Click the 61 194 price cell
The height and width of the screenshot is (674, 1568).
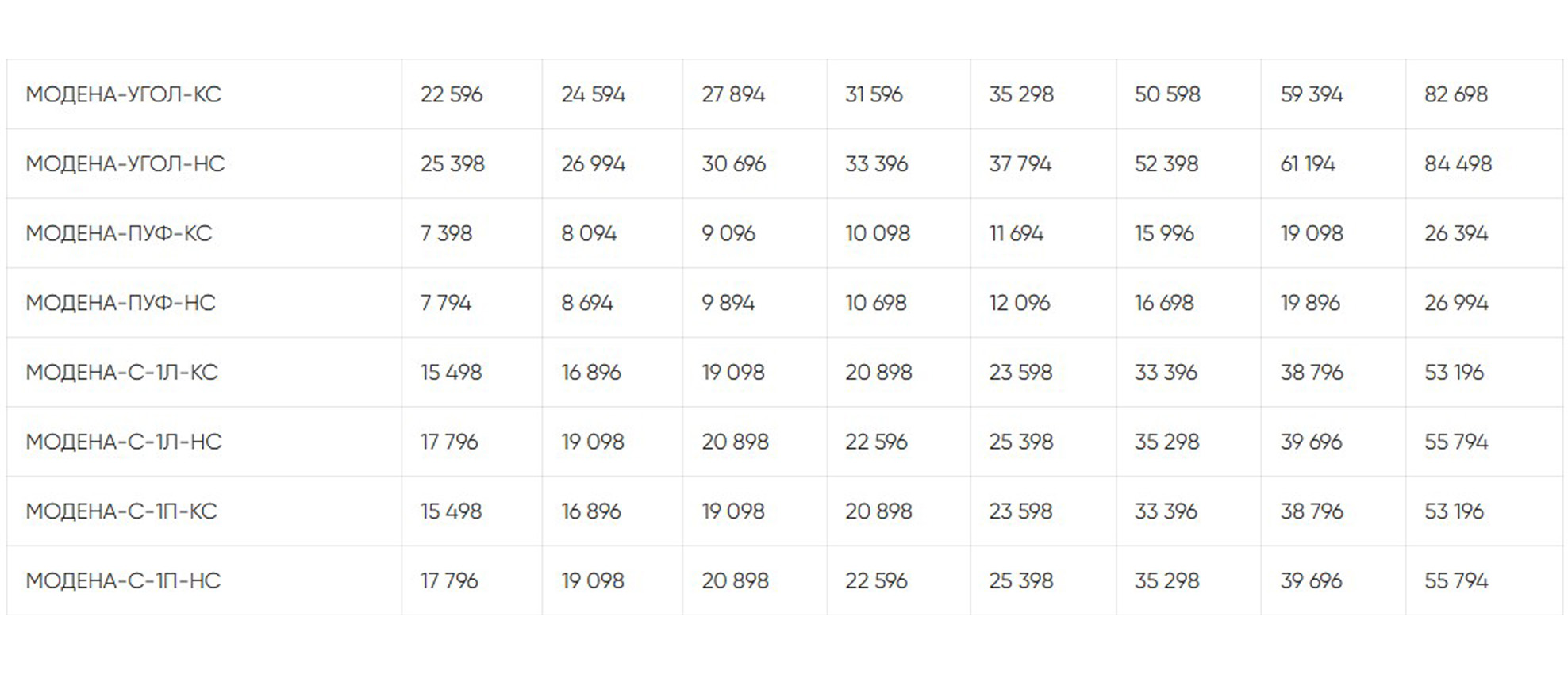[1307, 164]
